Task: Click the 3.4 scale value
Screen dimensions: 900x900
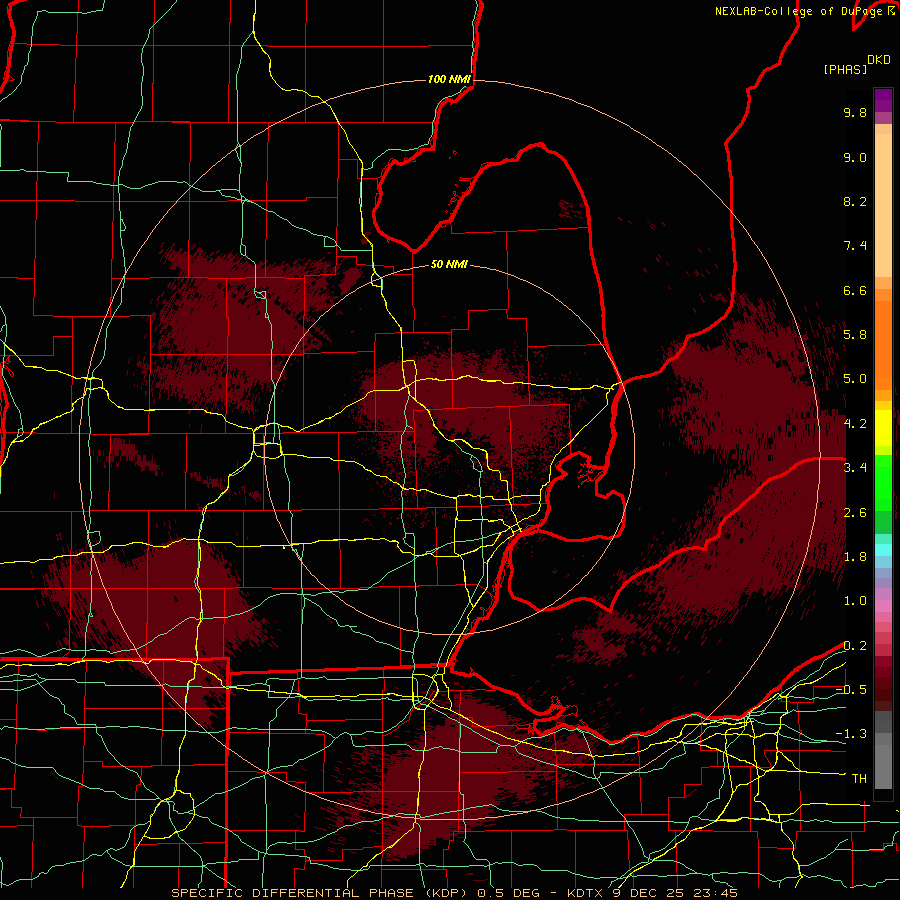Action: coord(855,468)
